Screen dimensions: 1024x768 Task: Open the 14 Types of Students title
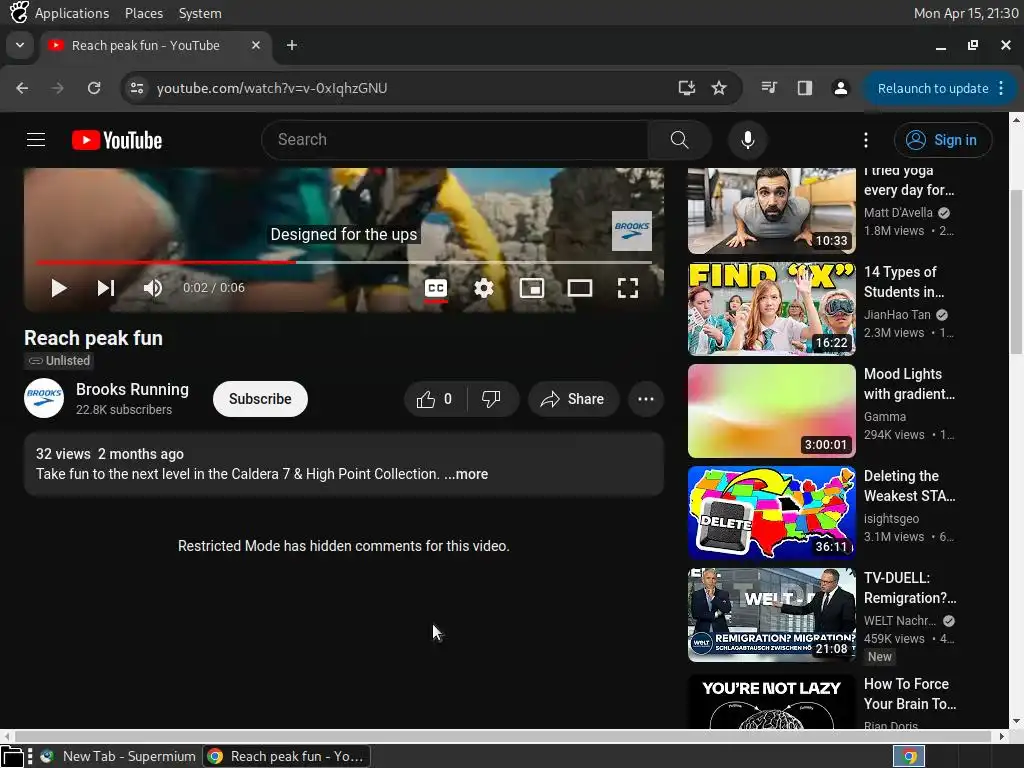904,281
